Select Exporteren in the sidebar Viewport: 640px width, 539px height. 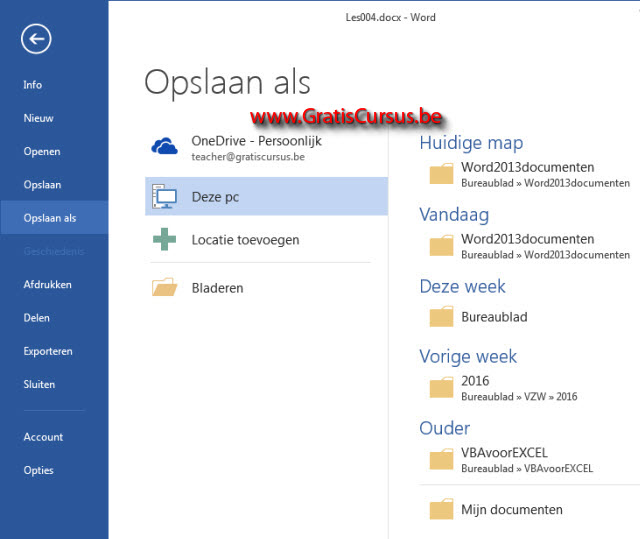pos(48,351)
